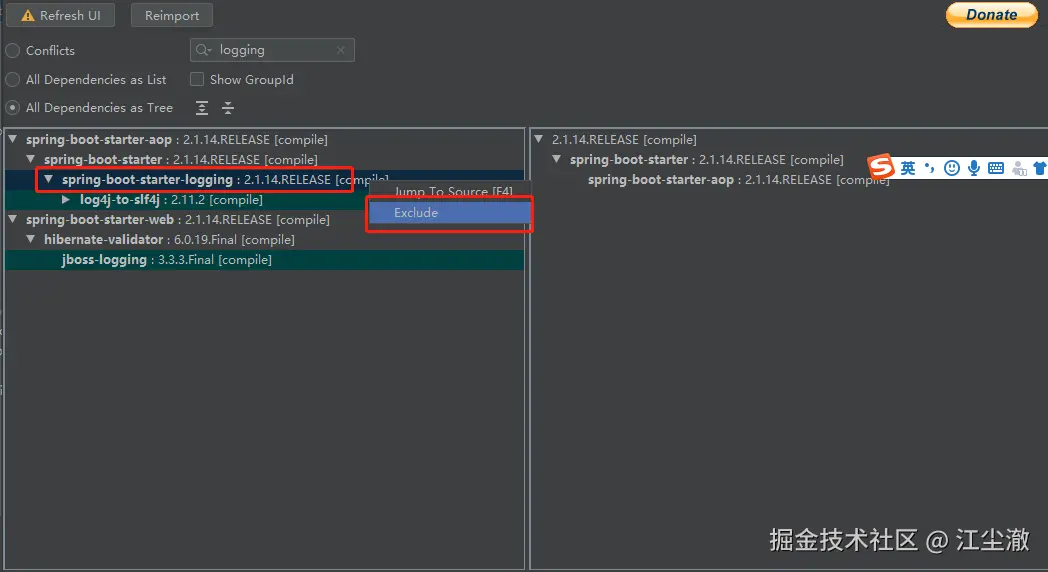Select the Conflicts radio option

[x=13, y=51]
